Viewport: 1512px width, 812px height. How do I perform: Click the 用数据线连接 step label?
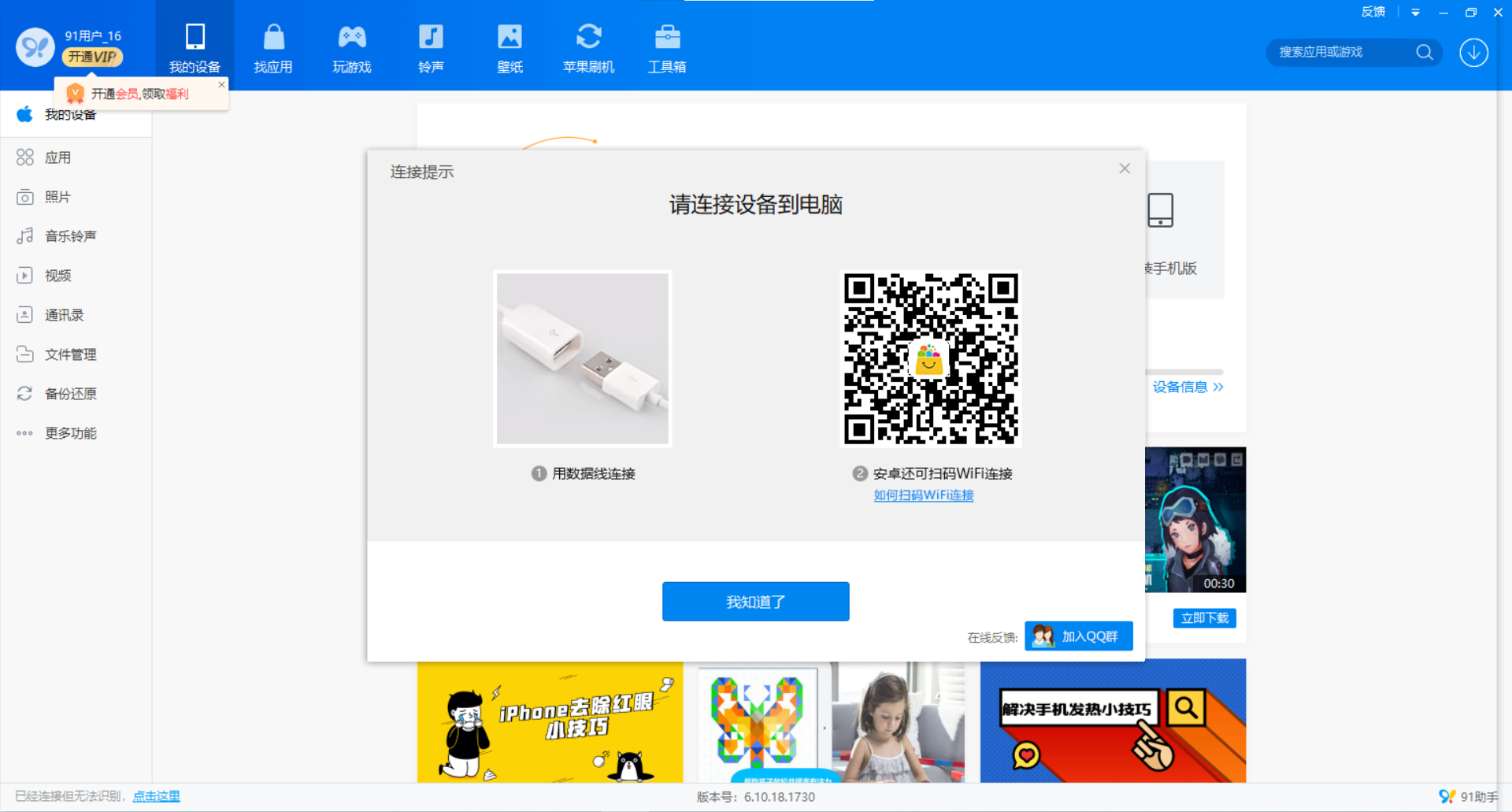[x=593, y=473]
